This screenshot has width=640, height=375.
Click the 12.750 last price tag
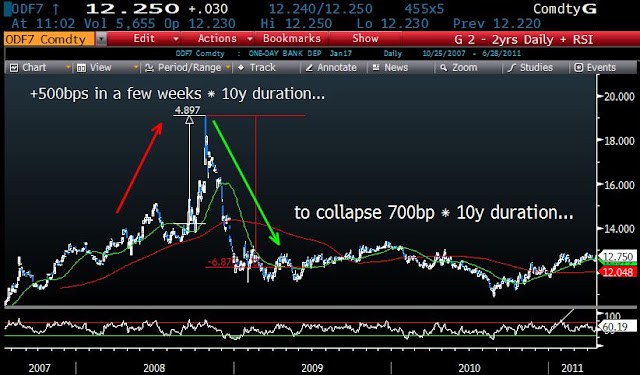[x=618, y=257]
